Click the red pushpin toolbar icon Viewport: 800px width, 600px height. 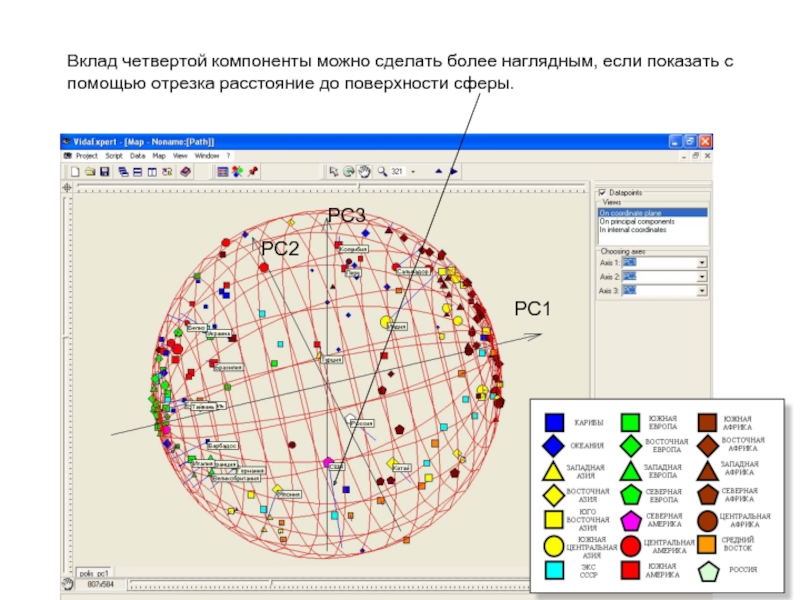click(x=253, y=171)
